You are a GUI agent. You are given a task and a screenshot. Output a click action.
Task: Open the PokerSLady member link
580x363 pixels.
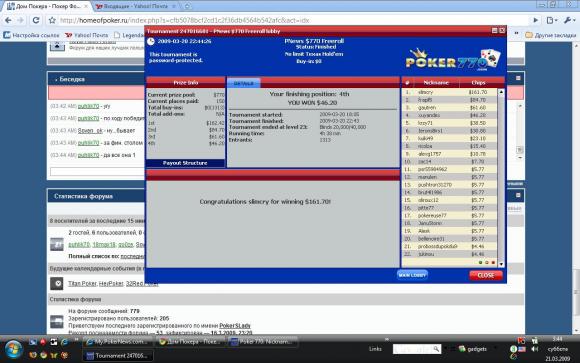[235, 326]
